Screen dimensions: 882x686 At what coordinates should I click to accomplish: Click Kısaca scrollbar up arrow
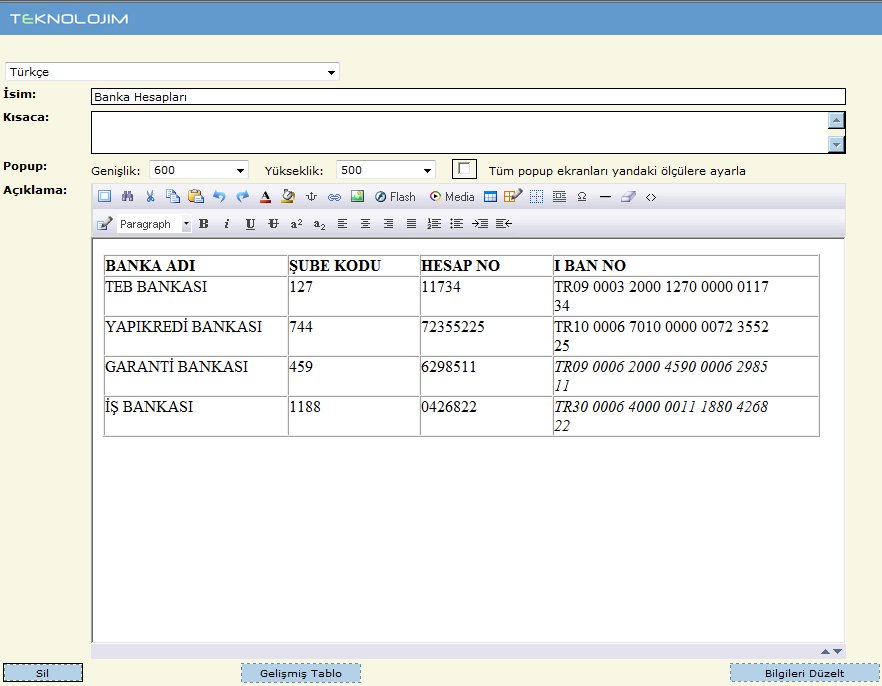tap(836, 120)
